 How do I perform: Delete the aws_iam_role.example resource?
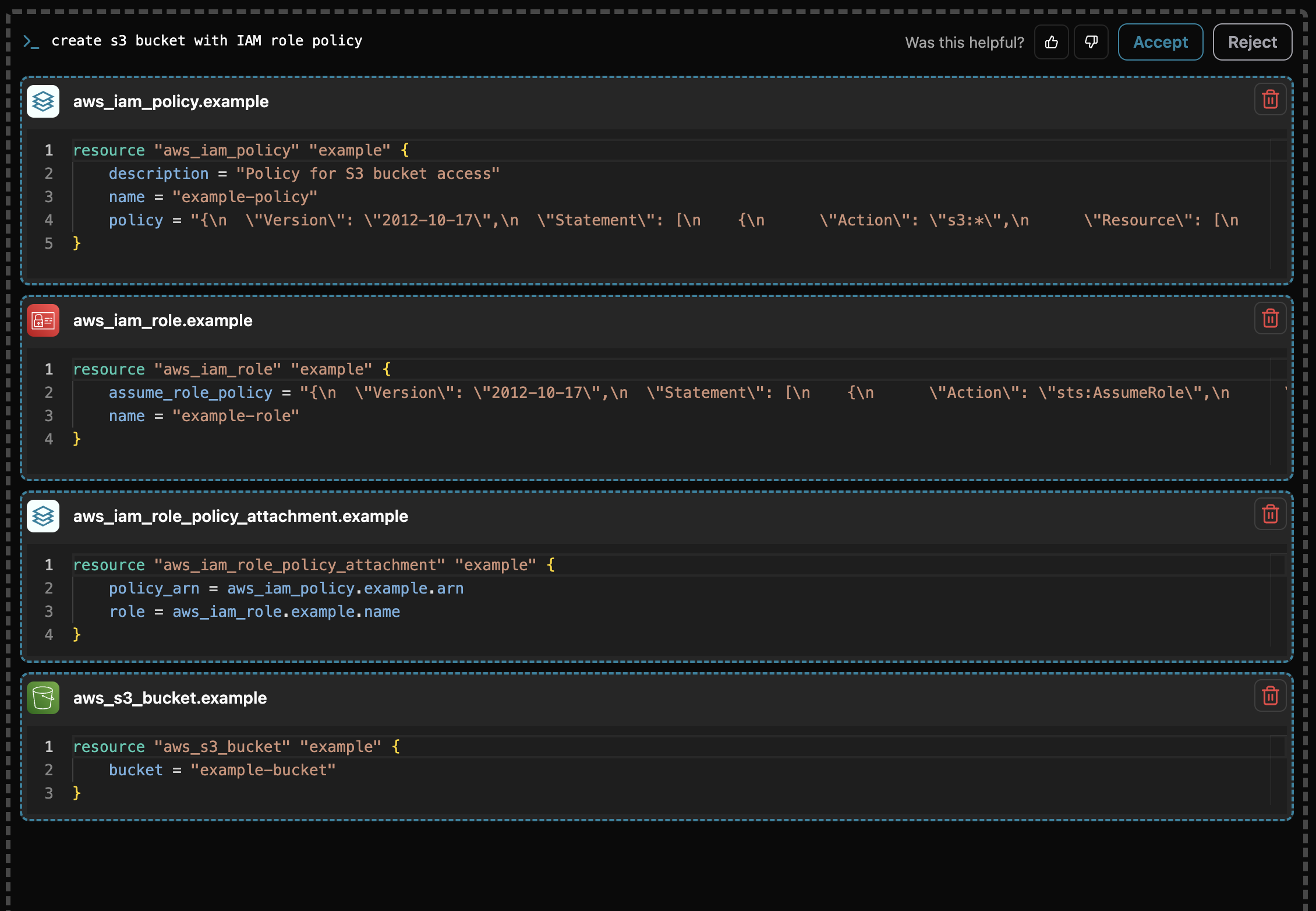[1271, 319]
